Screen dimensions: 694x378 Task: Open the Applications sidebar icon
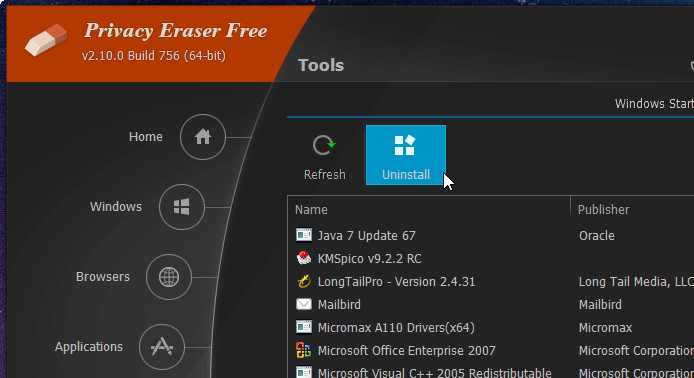(x=162, y=347)
